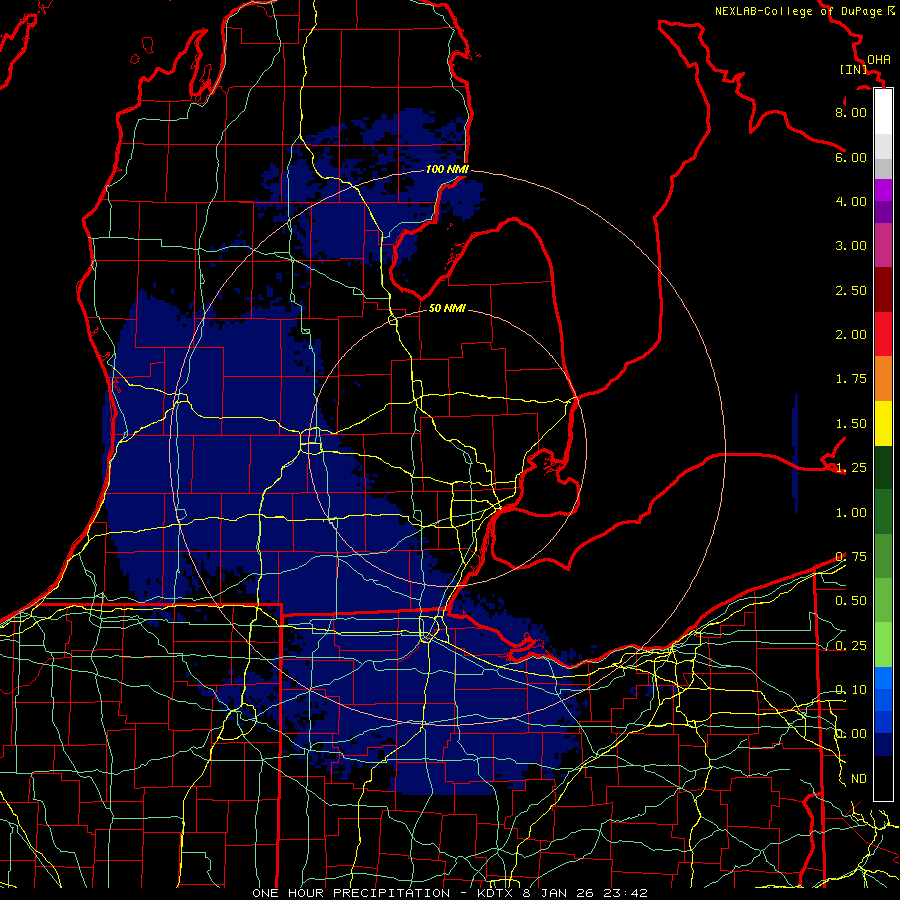
Task: Click the 4.00 legend value
Action: [x=851, y=201]
